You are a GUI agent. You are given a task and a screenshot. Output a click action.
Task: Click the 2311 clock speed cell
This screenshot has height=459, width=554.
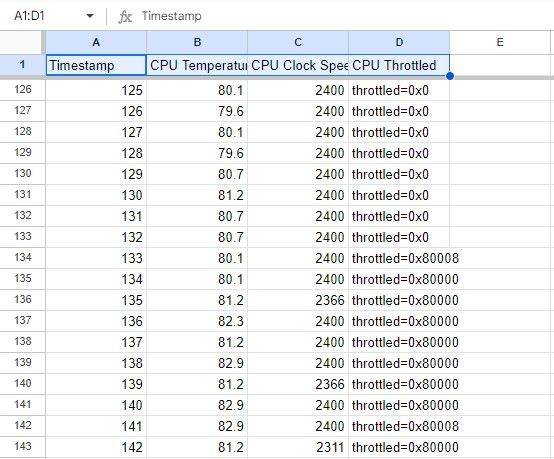click(298, 447)
